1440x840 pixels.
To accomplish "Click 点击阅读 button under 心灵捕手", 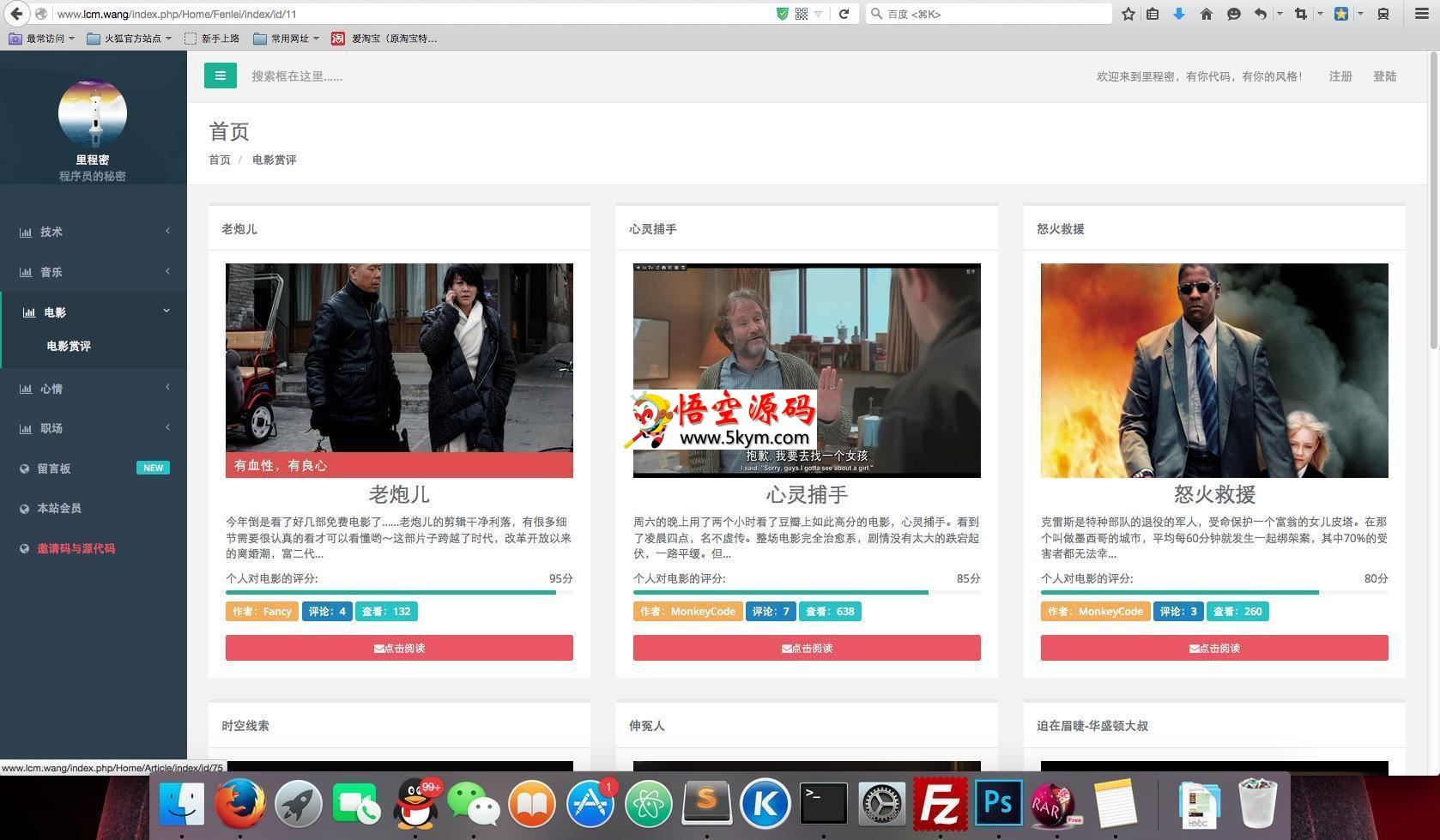I will tap(807, 648).
